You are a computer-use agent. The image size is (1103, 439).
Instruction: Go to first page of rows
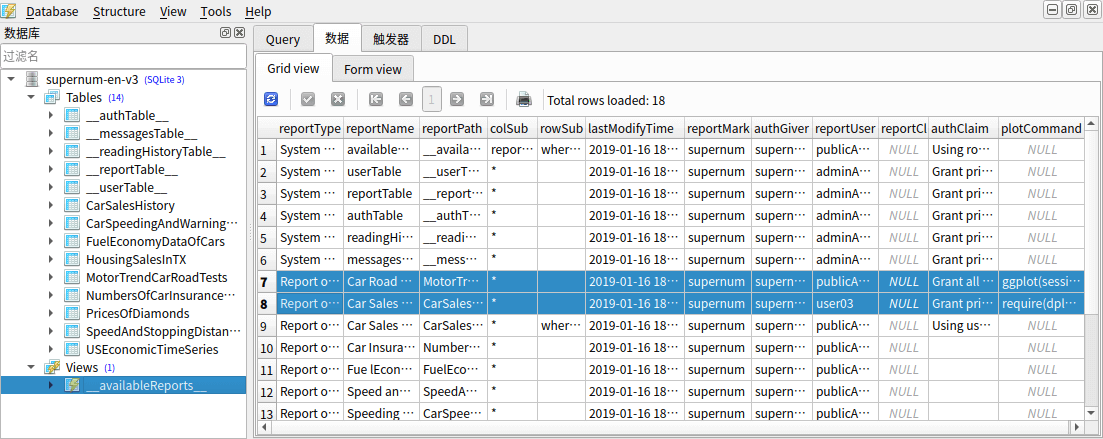376,99
